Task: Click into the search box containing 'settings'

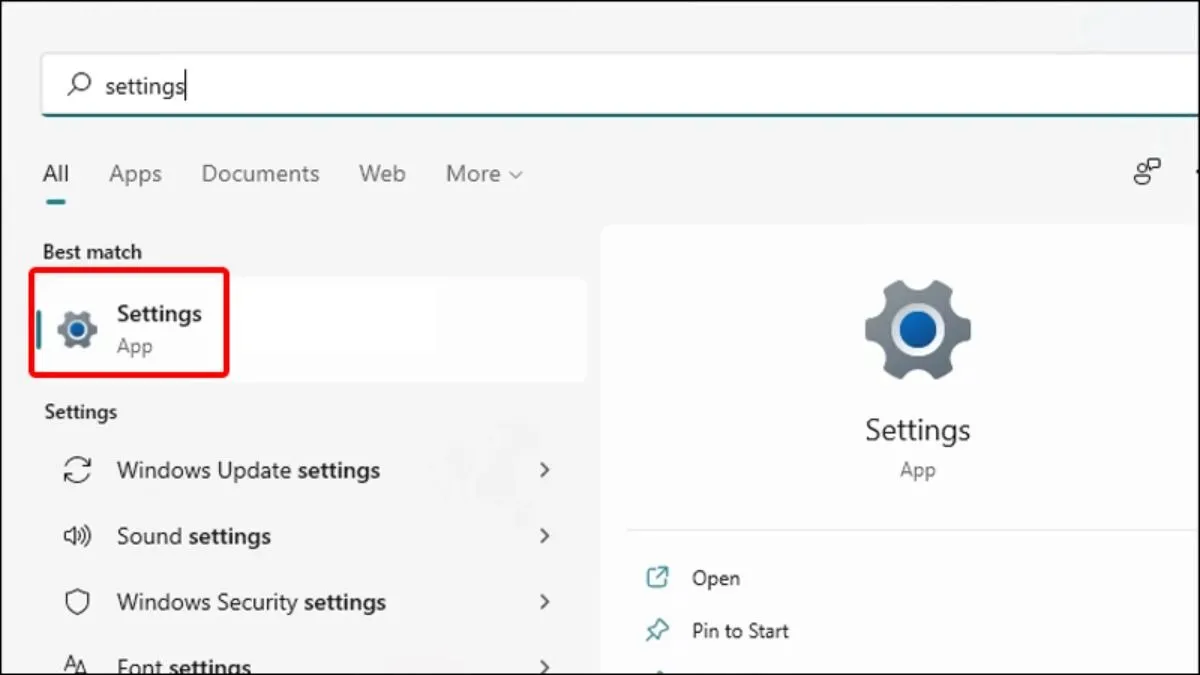Action: point(600,86)
